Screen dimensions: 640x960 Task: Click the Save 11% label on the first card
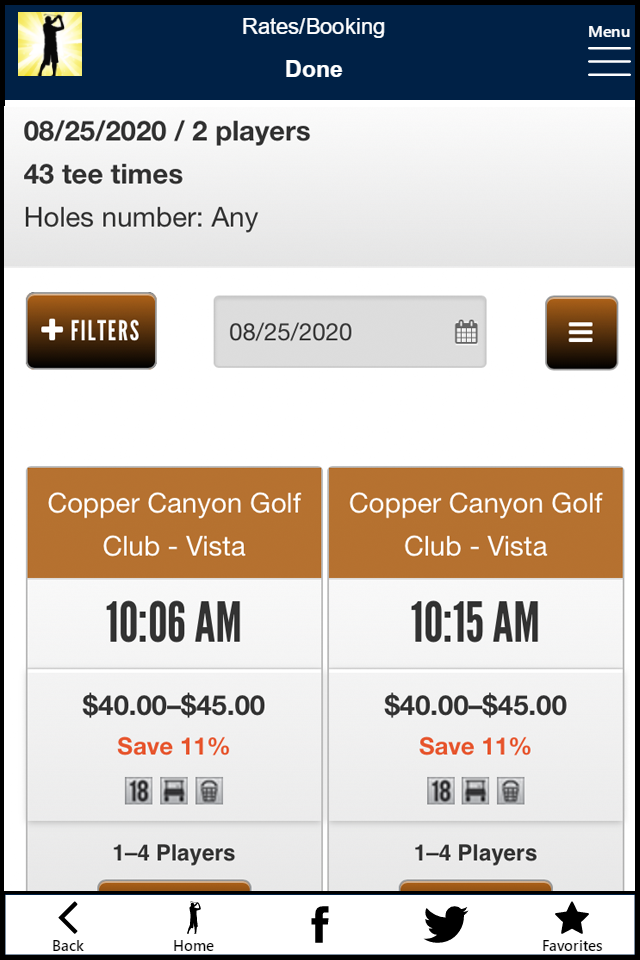(x=174, y=746)
